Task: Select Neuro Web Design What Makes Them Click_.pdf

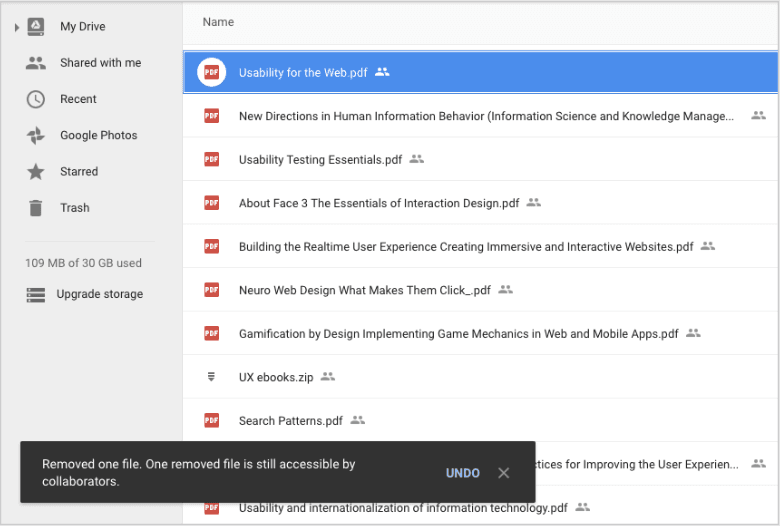Action: [364, 290]
